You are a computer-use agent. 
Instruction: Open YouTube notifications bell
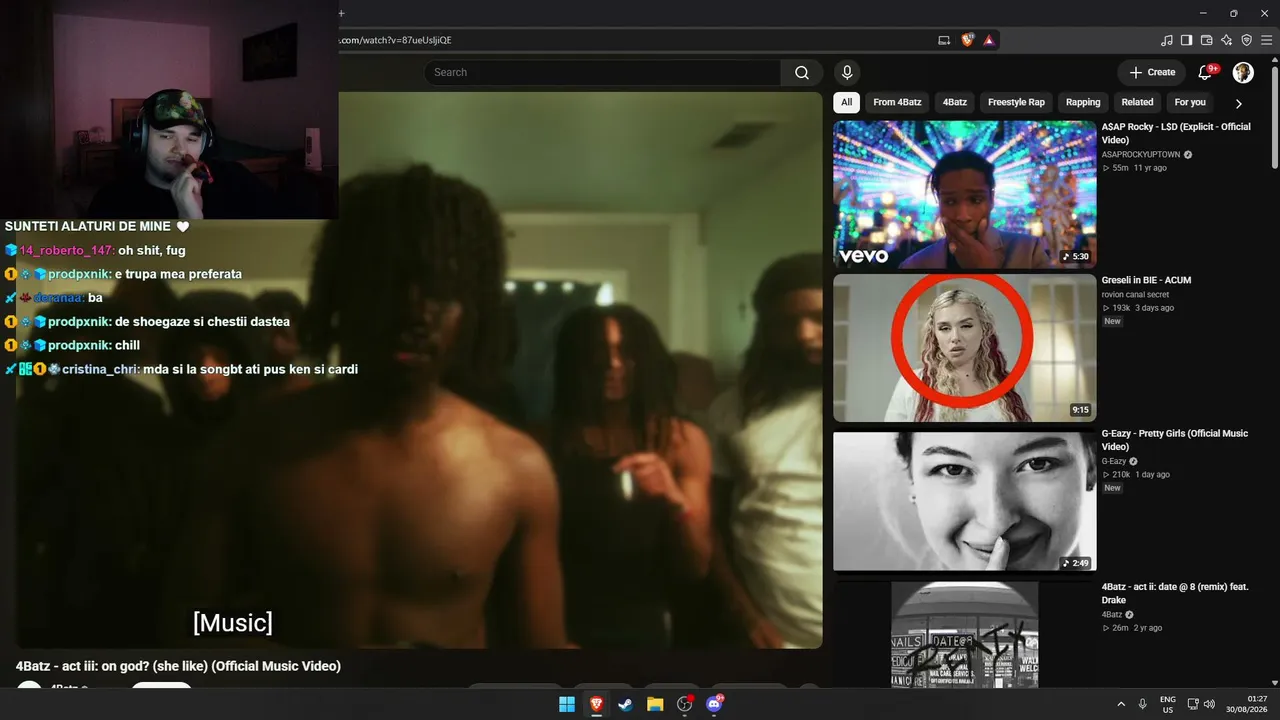(1206, 72)
